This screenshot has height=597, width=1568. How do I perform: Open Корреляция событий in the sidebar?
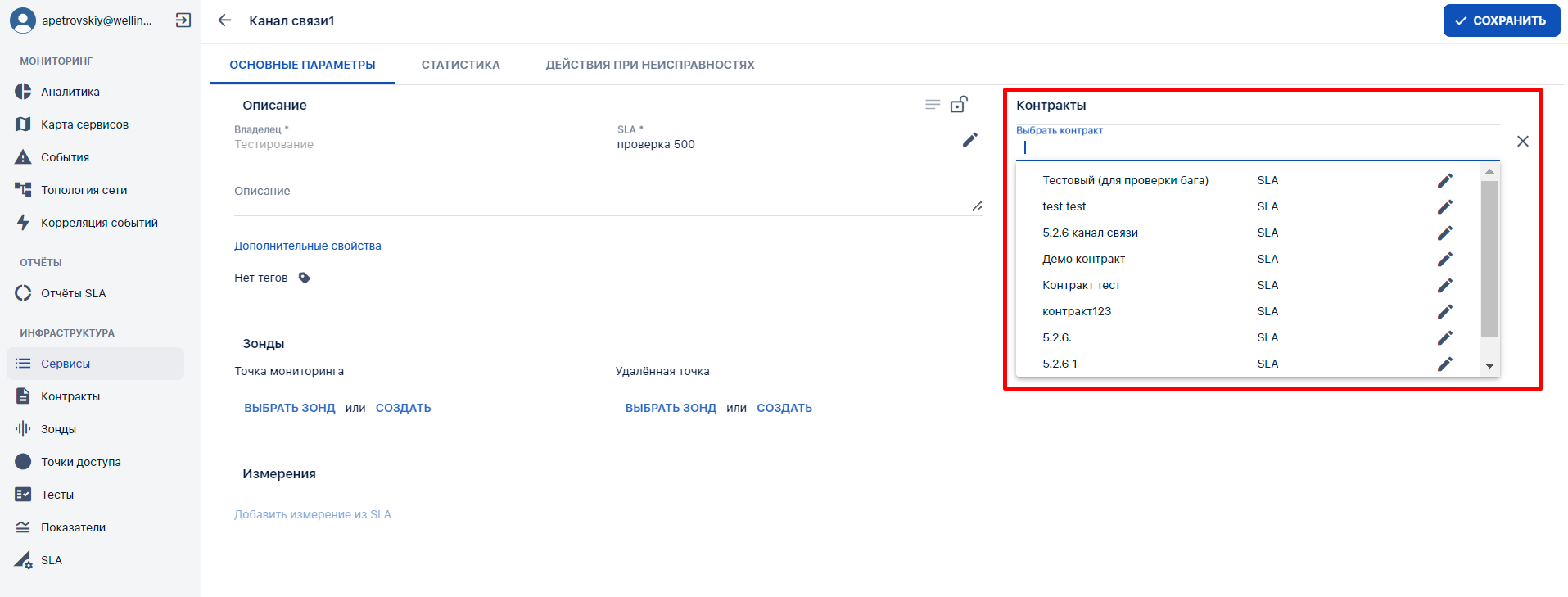click(x=95, y=223)
